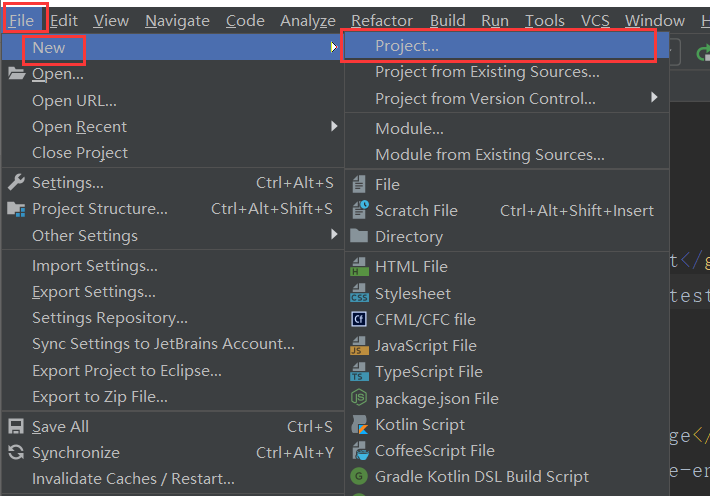This screenshot has width=710, height=496.
Task: Click the TypeScript File icon
Action: click(x=359, y=372)
